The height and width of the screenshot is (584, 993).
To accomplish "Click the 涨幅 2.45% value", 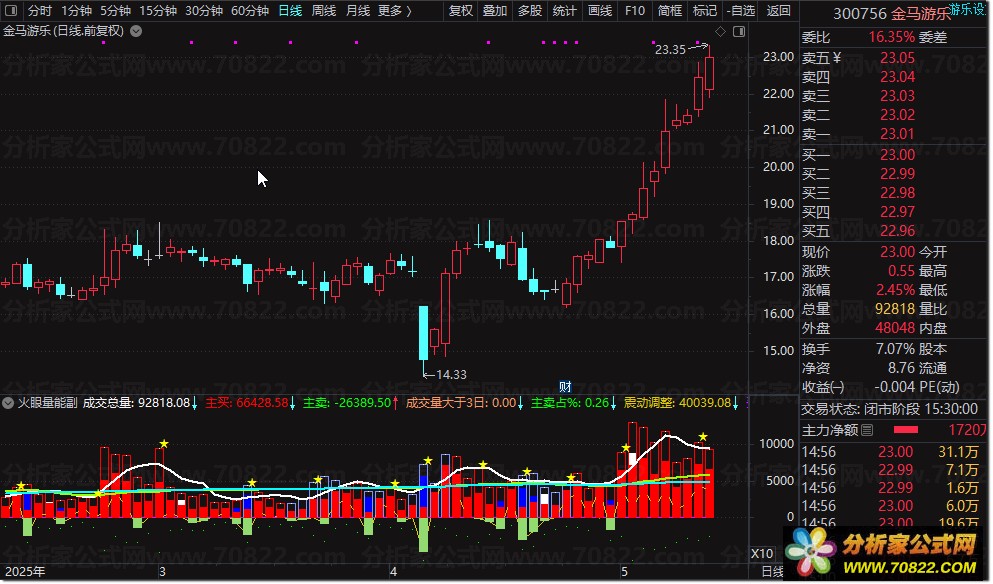I will [895, 290].
